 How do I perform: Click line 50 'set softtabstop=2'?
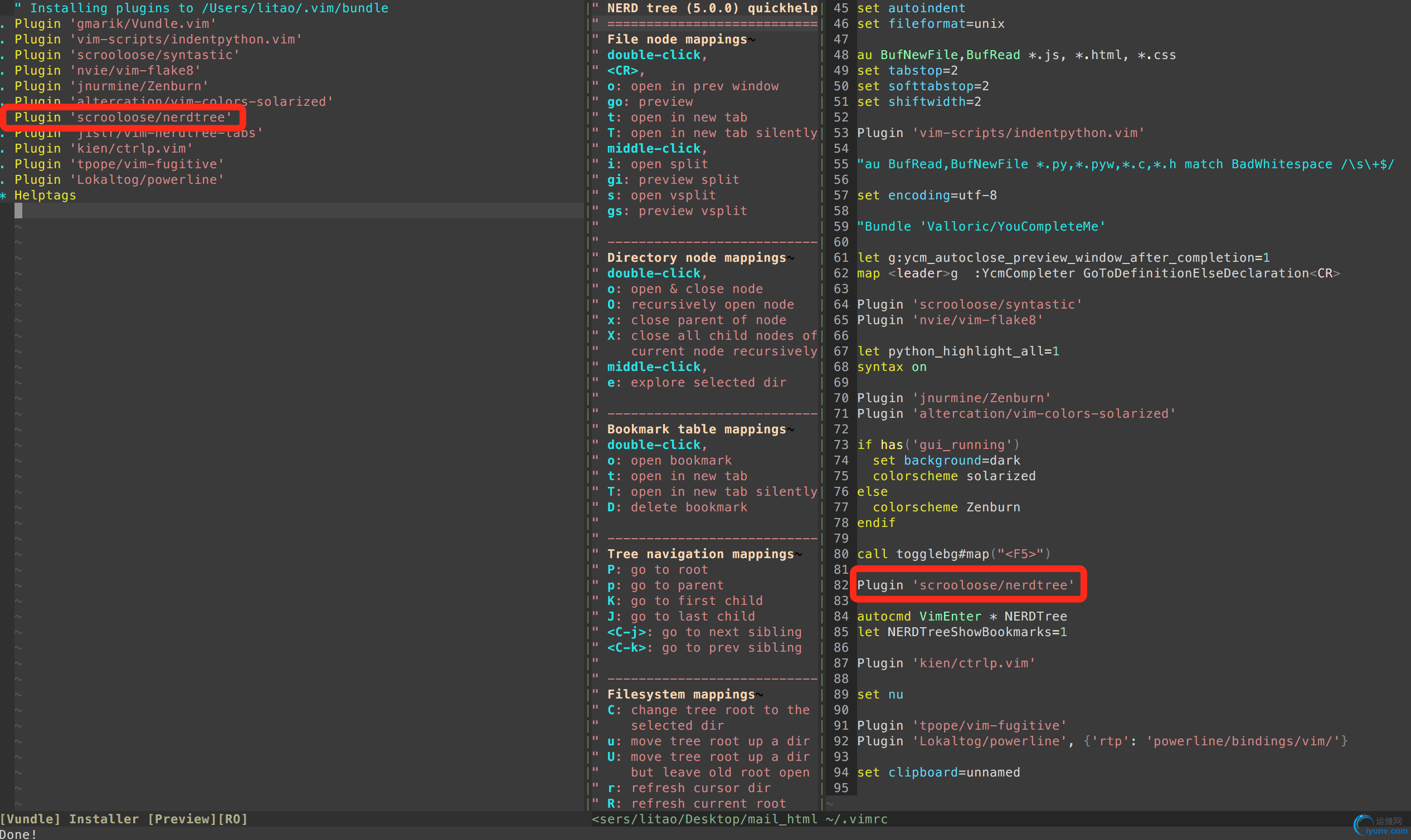point(923,86)
